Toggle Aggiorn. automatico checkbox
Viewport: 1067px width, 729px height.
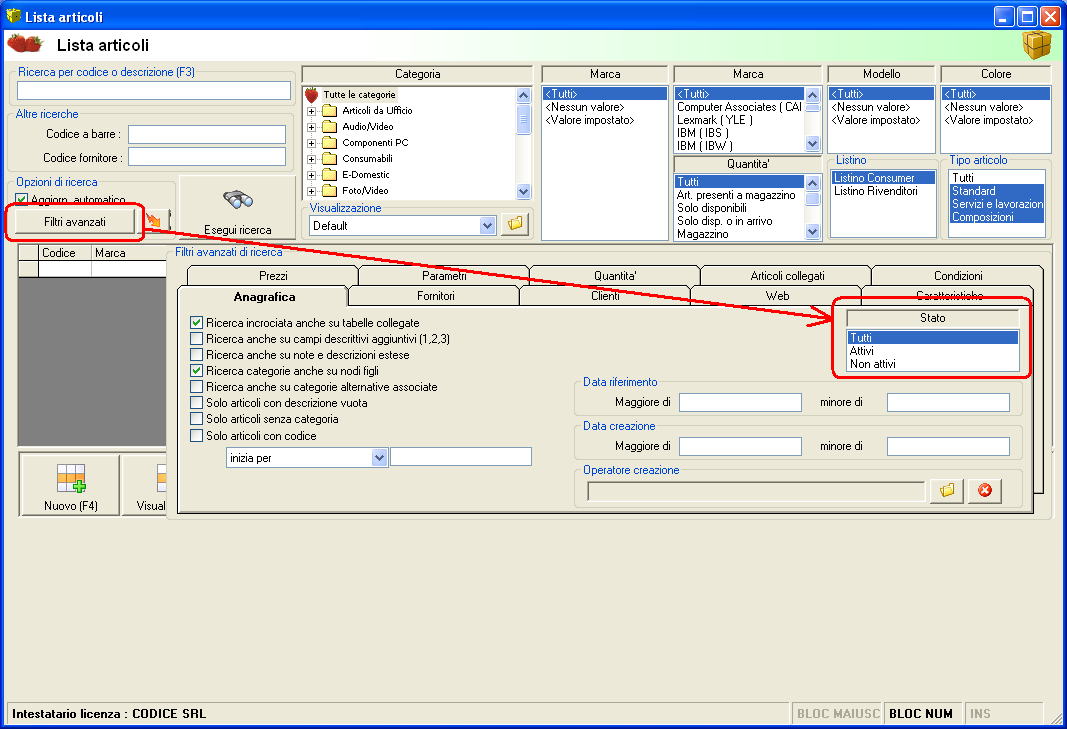pyautogui.click(x=22, y=199)
